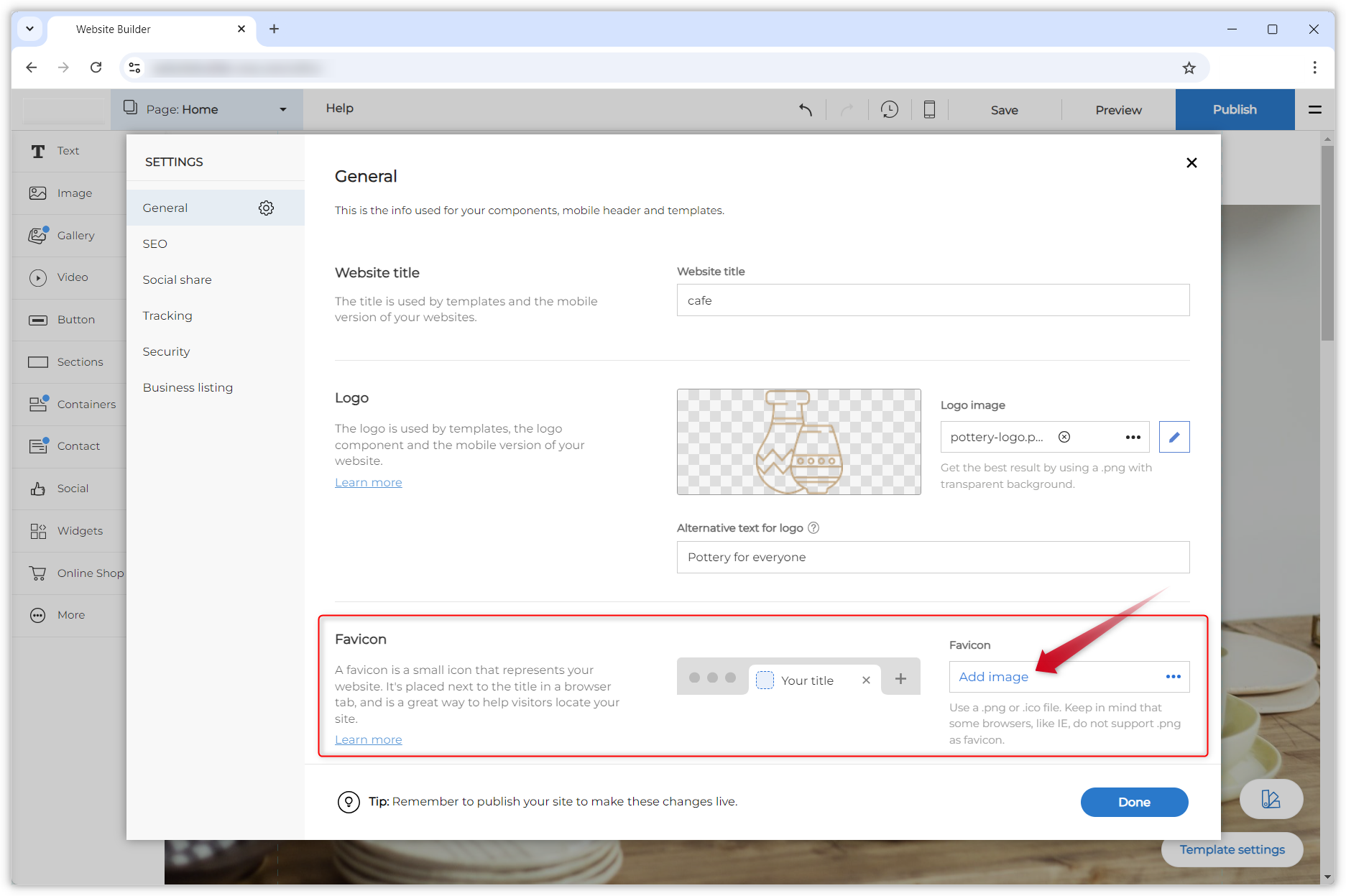Open the hamburger menu next to Publish

tap(1314, 110)
